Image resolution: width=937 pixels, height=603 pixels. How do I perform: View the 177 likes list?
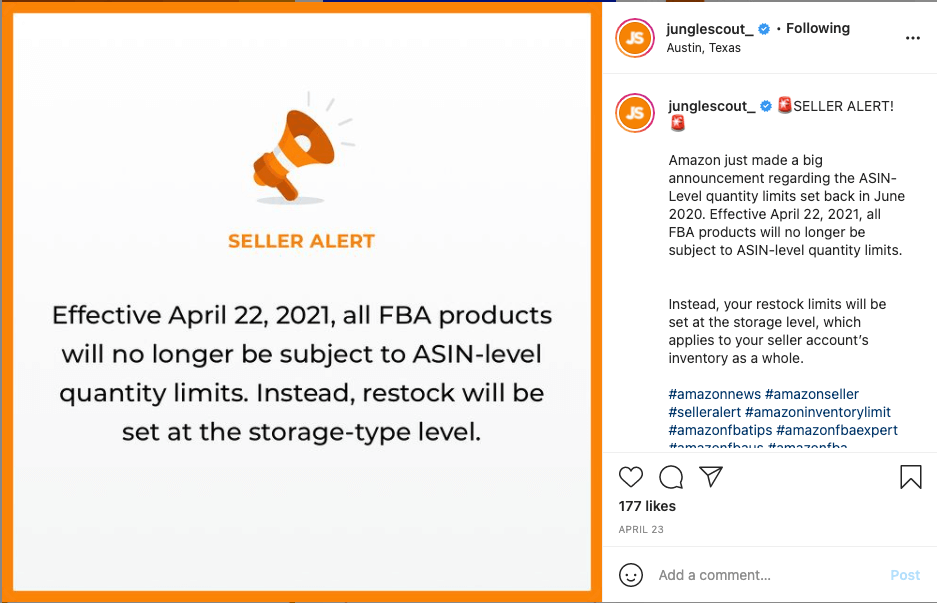[647, 506]
